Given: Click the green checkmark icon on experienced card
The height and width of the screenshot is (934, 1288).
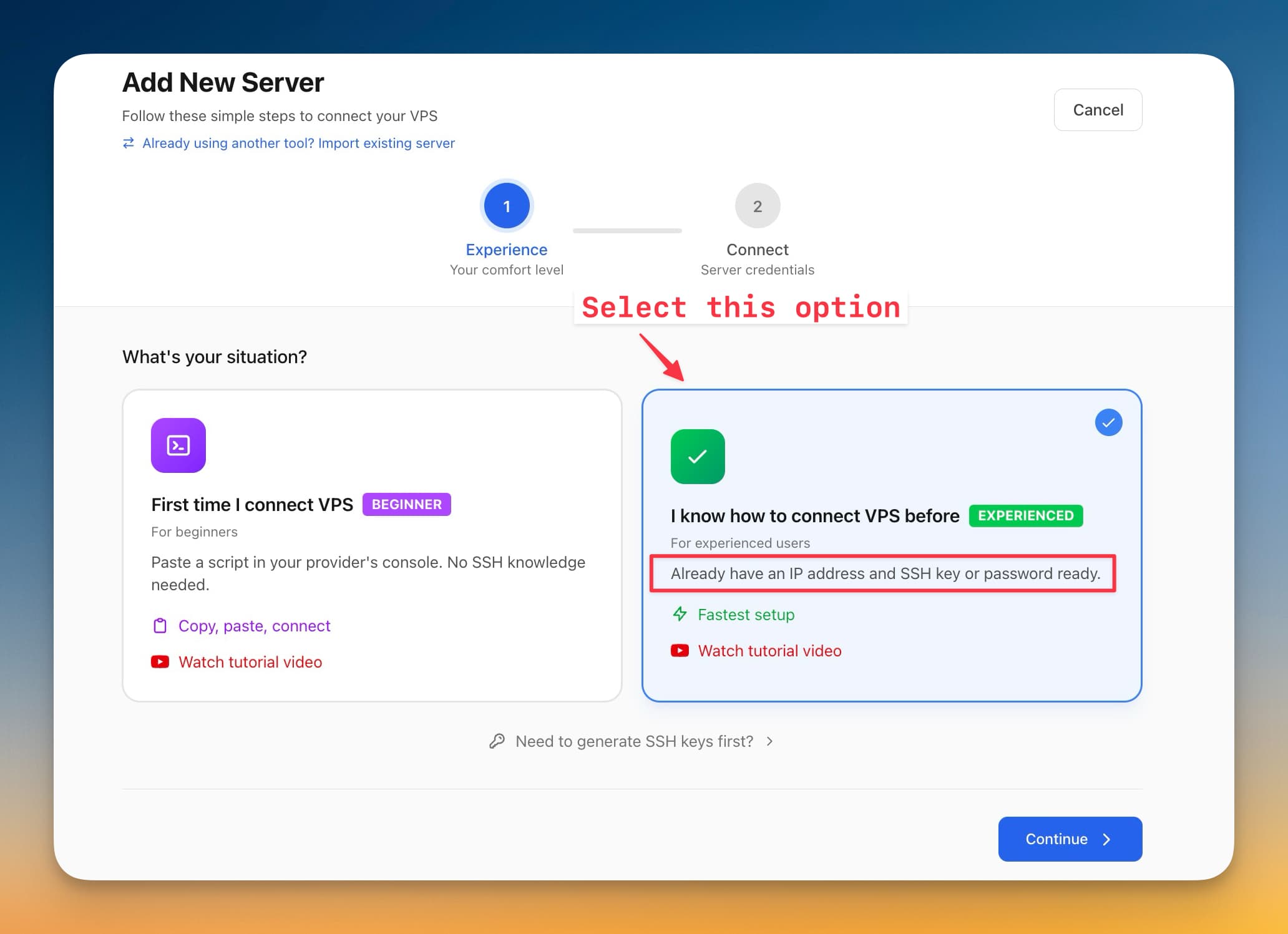Looking at the screenshot, I should point(697,457).
